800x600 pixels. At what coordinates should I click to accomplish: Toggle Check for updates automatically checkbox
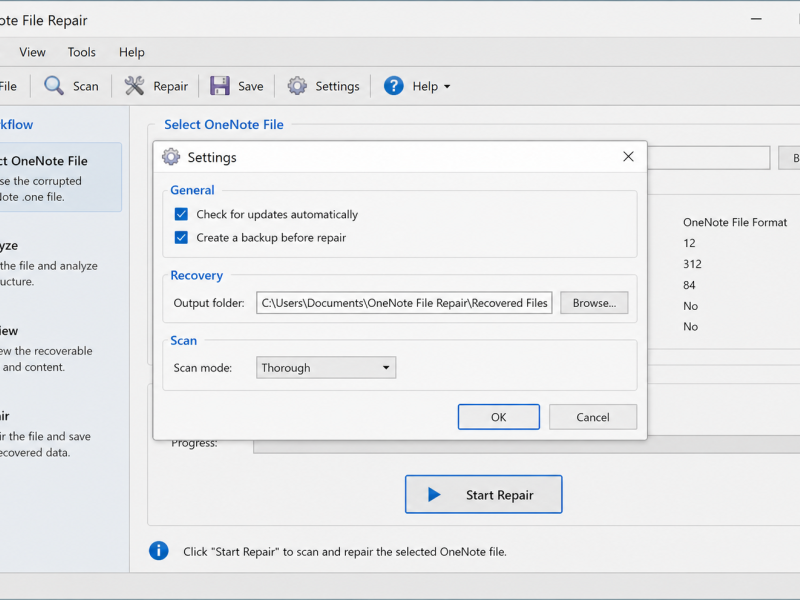pos(181,214)
